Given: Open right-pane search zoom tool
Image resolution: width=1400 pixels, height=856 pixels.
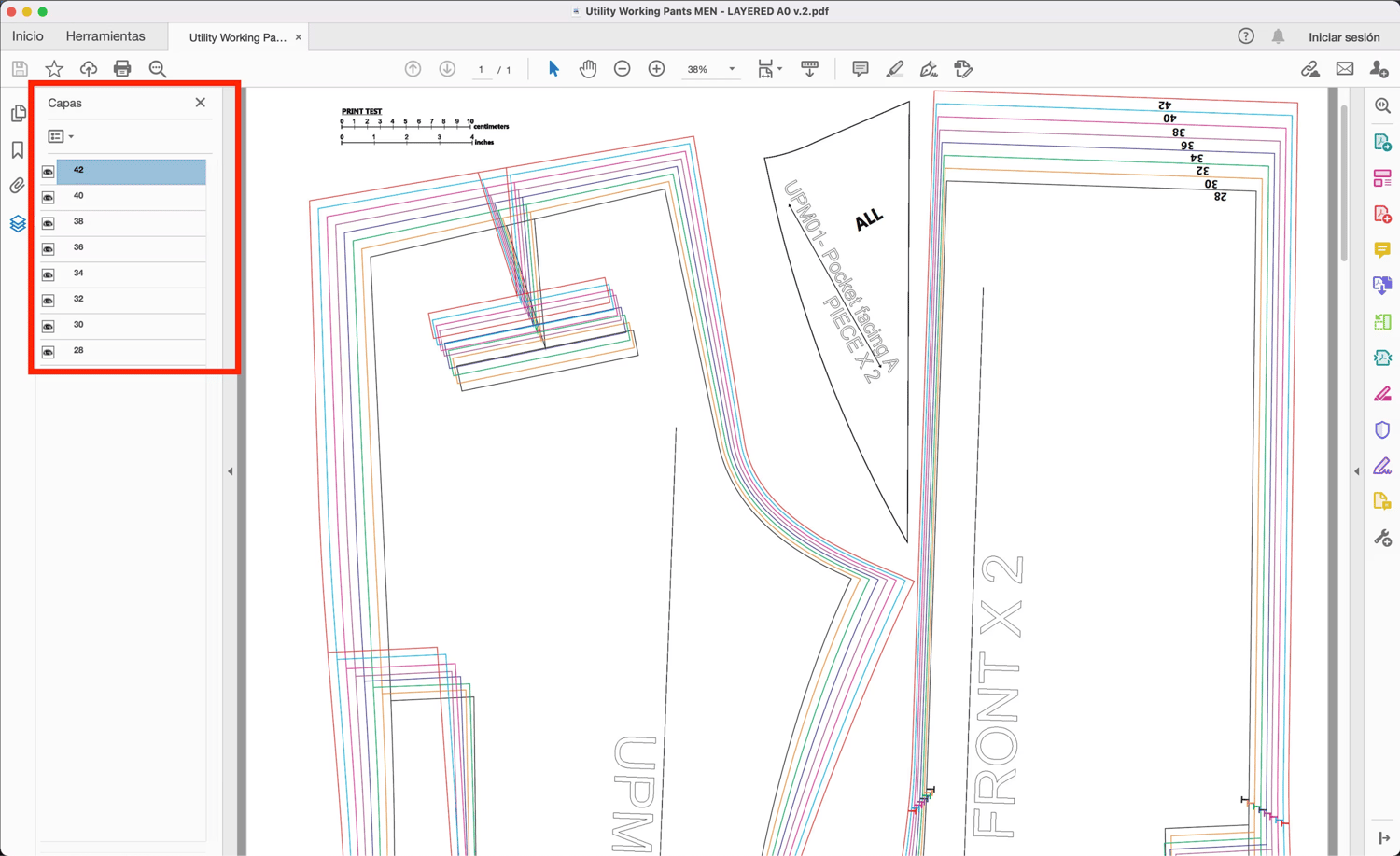Looking at the screenshot, I should [1382, 106].
